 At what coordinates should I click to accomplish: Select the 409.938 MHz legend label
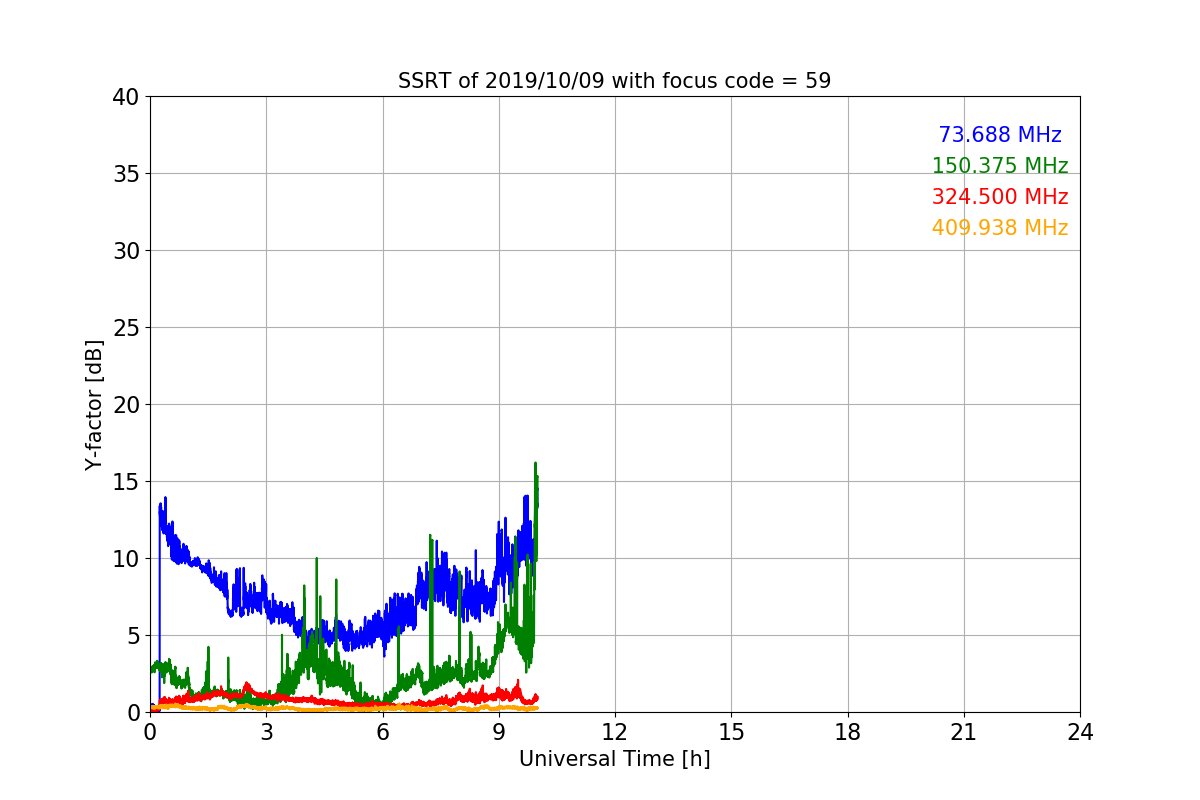pos(1000,228)
